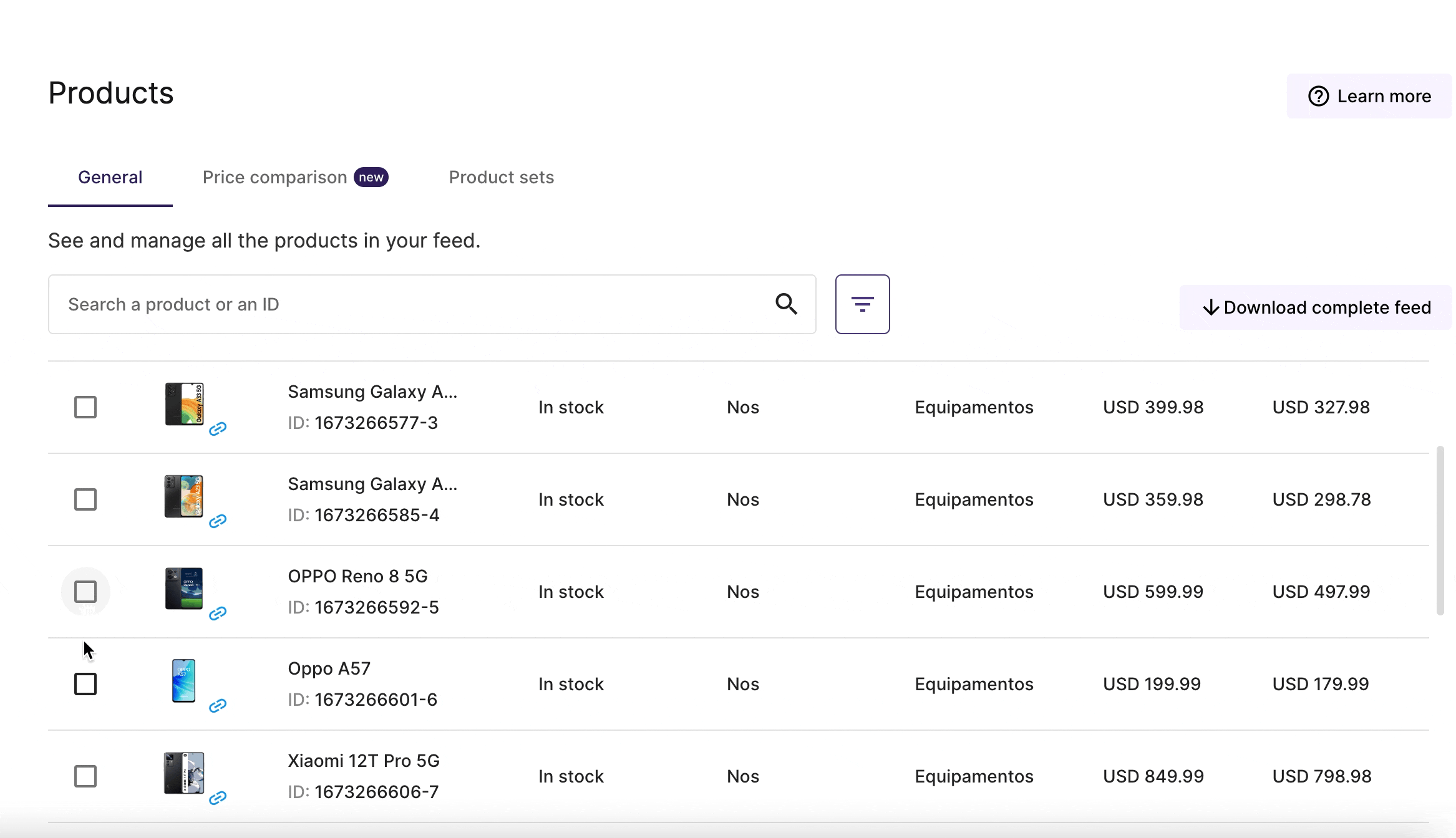Click price USD 199.99
The height and width of the screenshot is (838, 1456).
point(1152,684)
